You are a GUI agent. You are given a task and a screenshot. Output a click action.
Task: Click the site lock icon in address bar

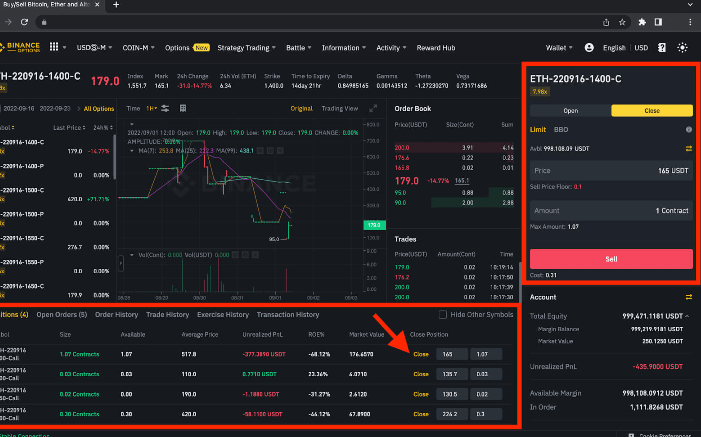pyautogui.click(x=44, y=22)
